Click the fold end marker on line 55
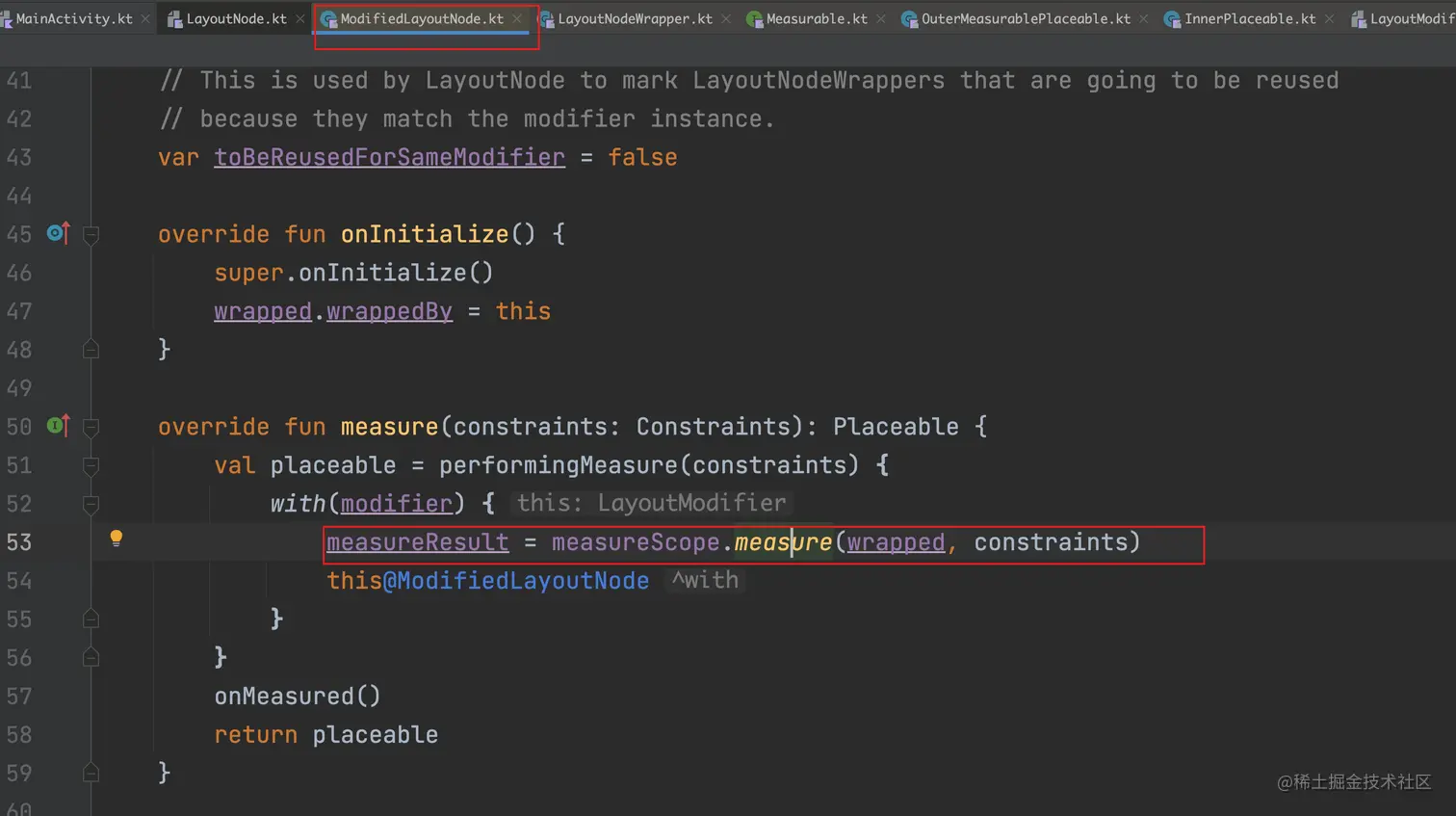The width and height of the screenshot is (1456, 816). point(91,619)
